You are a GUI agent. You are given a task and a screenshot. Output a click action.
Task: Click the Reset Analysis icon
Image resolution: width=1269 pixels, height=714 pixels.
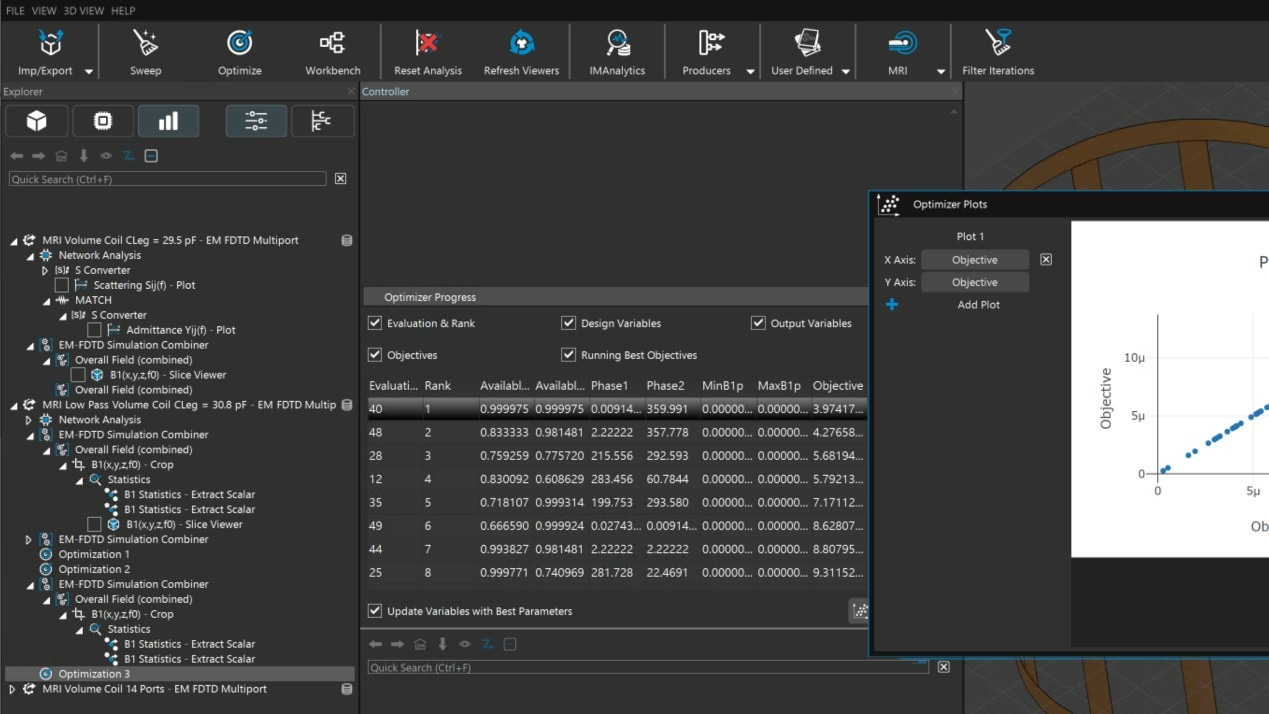tap(427, 44)
